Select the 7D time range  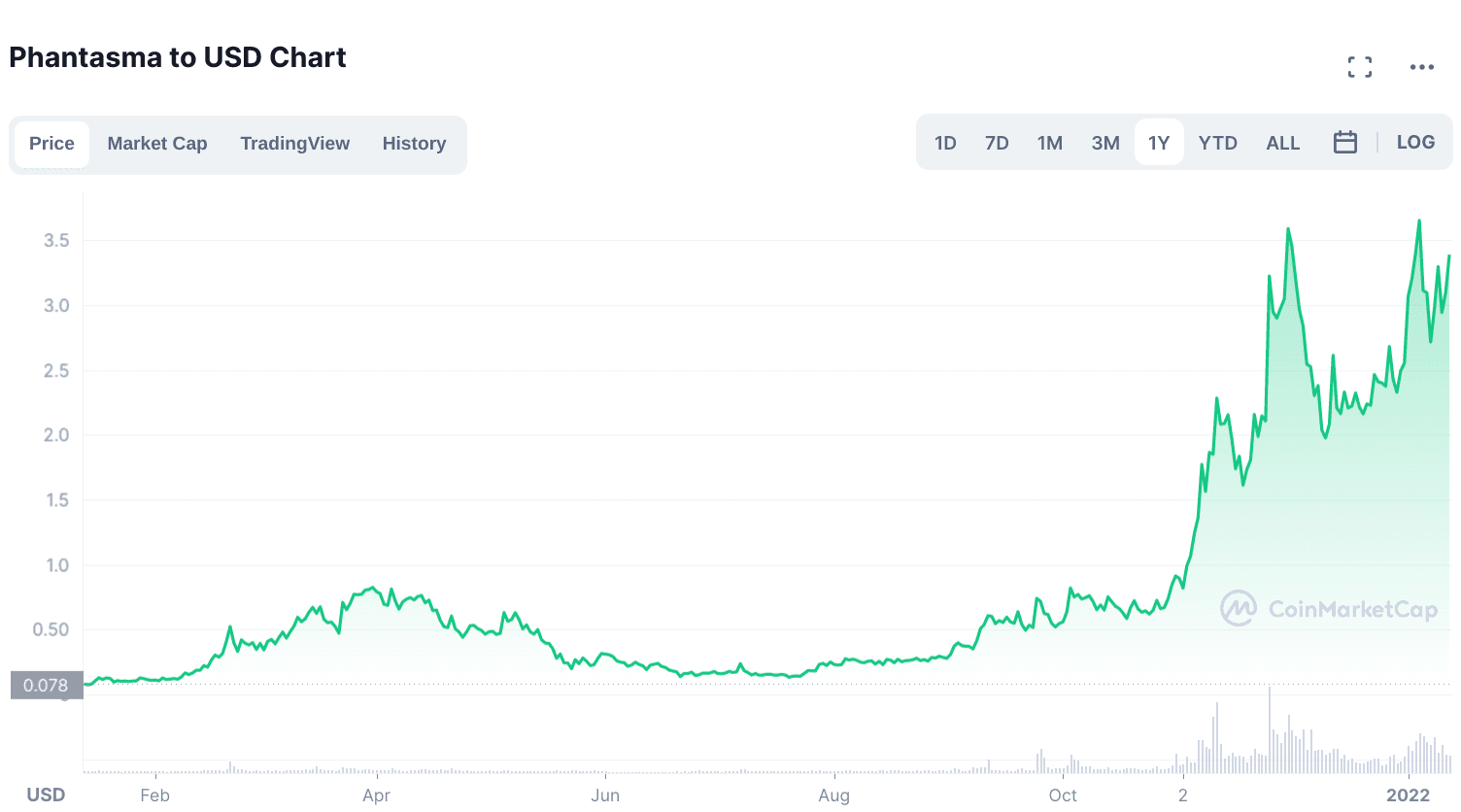tap(997, 143)
